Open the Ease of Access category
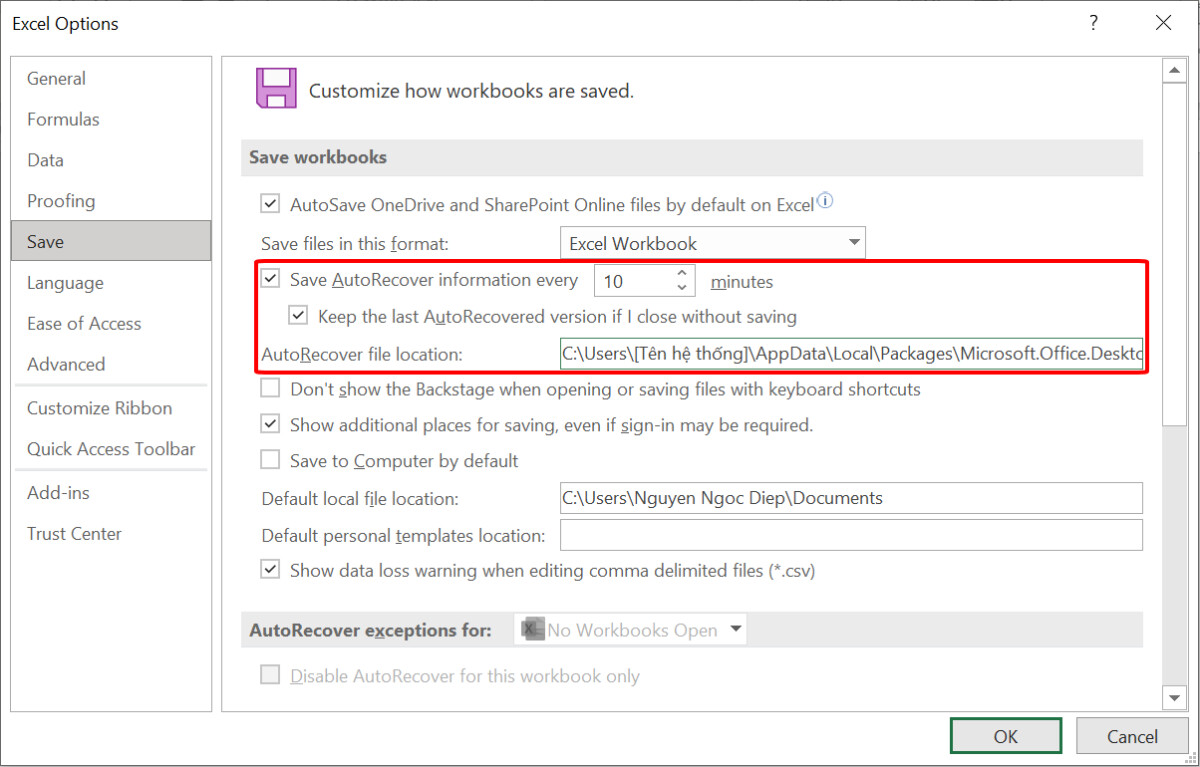This screenshot has width=1200, height=767. [x=111, y=324]
